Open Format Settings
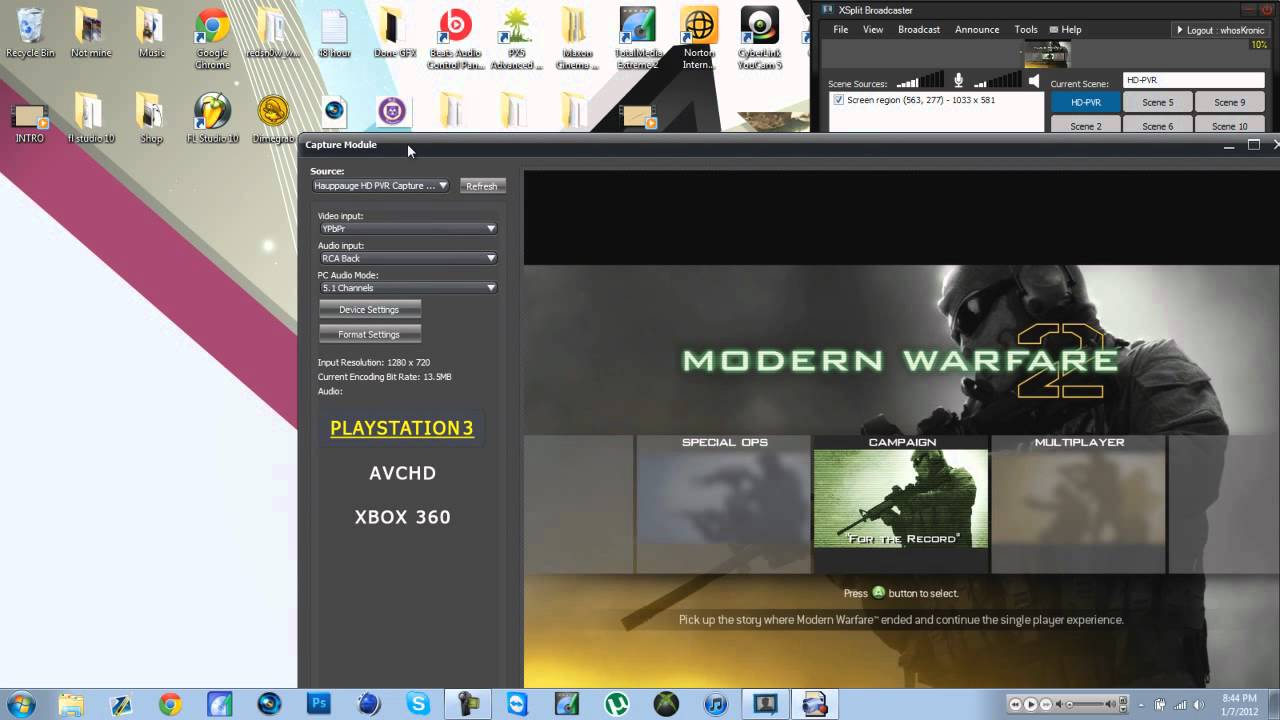This screenshot has height=720, width=1280. [x=369, y=335]
